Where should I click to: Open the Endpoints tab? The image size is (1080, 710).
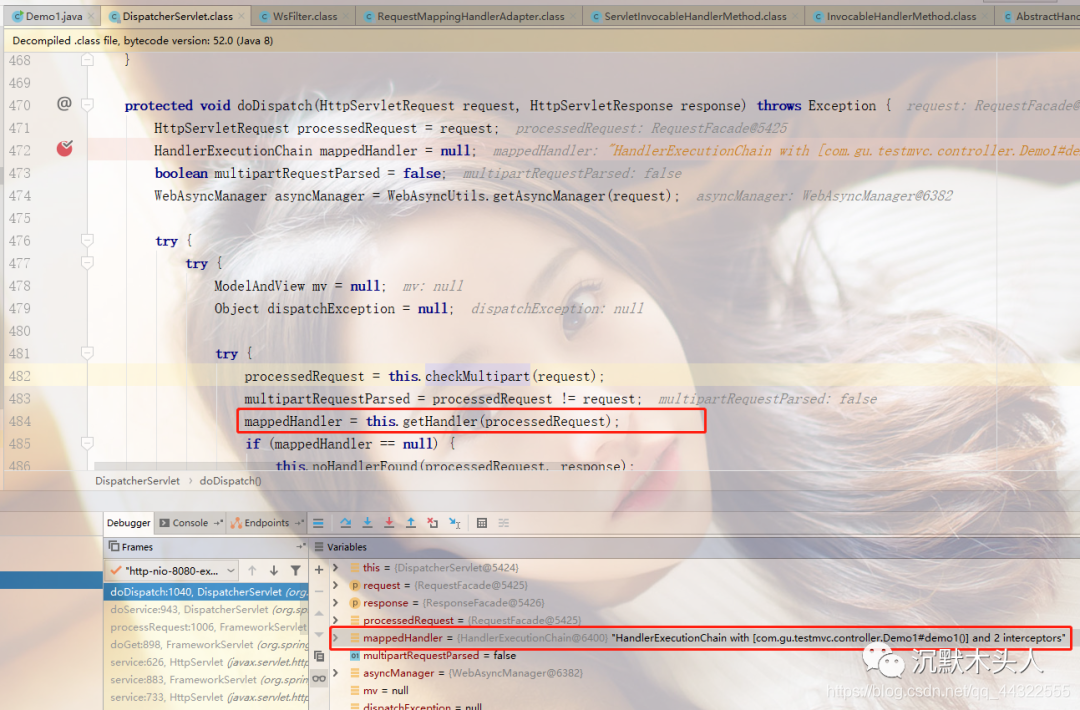click(x=266, y=523)
